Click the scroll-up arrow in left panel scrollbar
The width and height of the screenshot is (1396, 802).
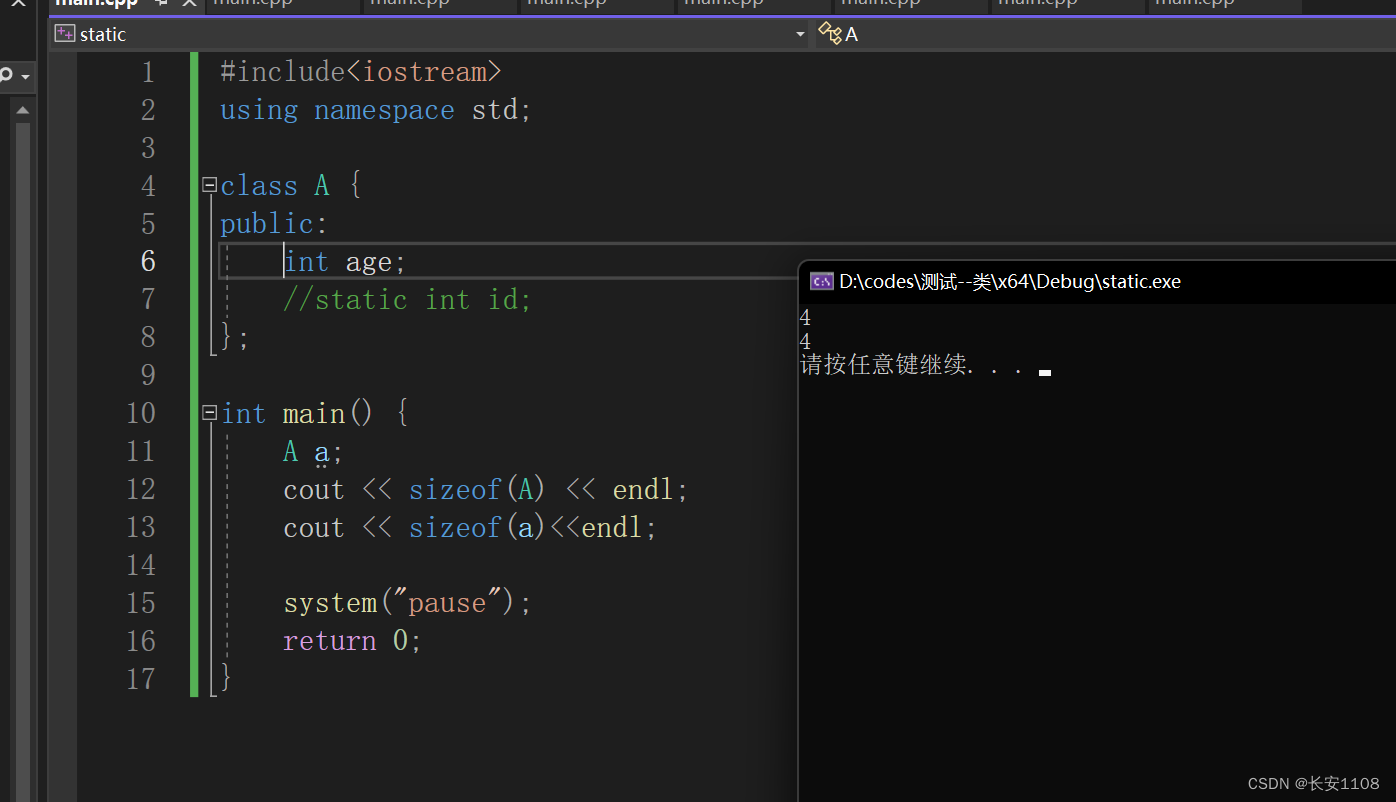coord(23,109)
